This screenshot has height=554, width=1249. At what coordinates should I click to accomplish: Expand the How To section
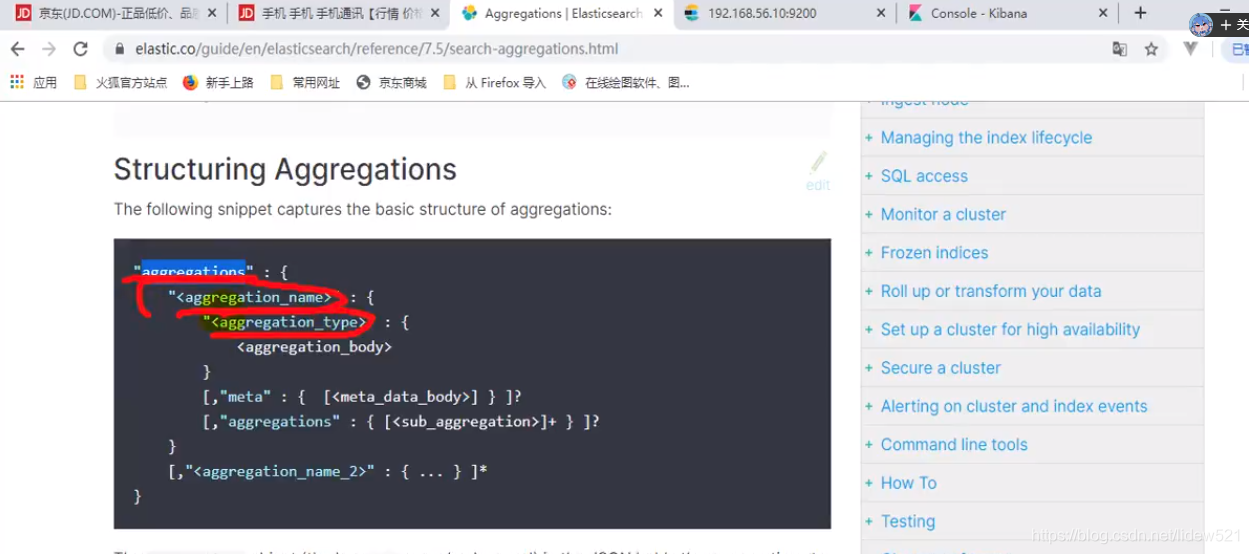(x=869, y=483)
